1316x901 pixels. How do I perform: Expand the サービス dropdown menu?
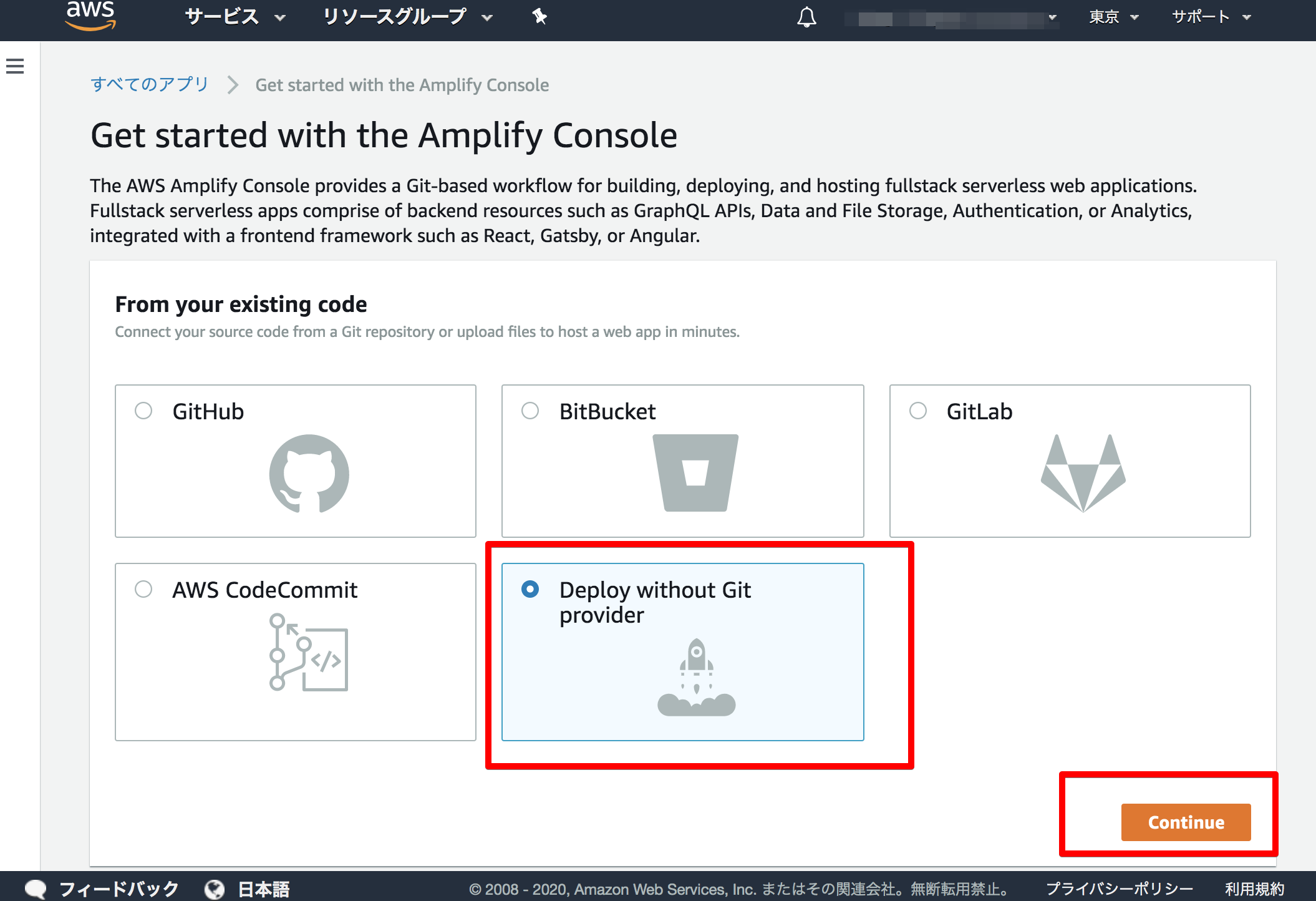pyautogui.click(x=235, y=17)
